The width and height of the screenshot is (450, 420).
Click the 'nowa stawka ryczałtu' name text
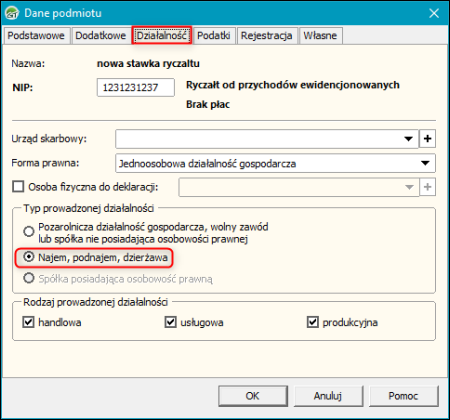[148, 64]
